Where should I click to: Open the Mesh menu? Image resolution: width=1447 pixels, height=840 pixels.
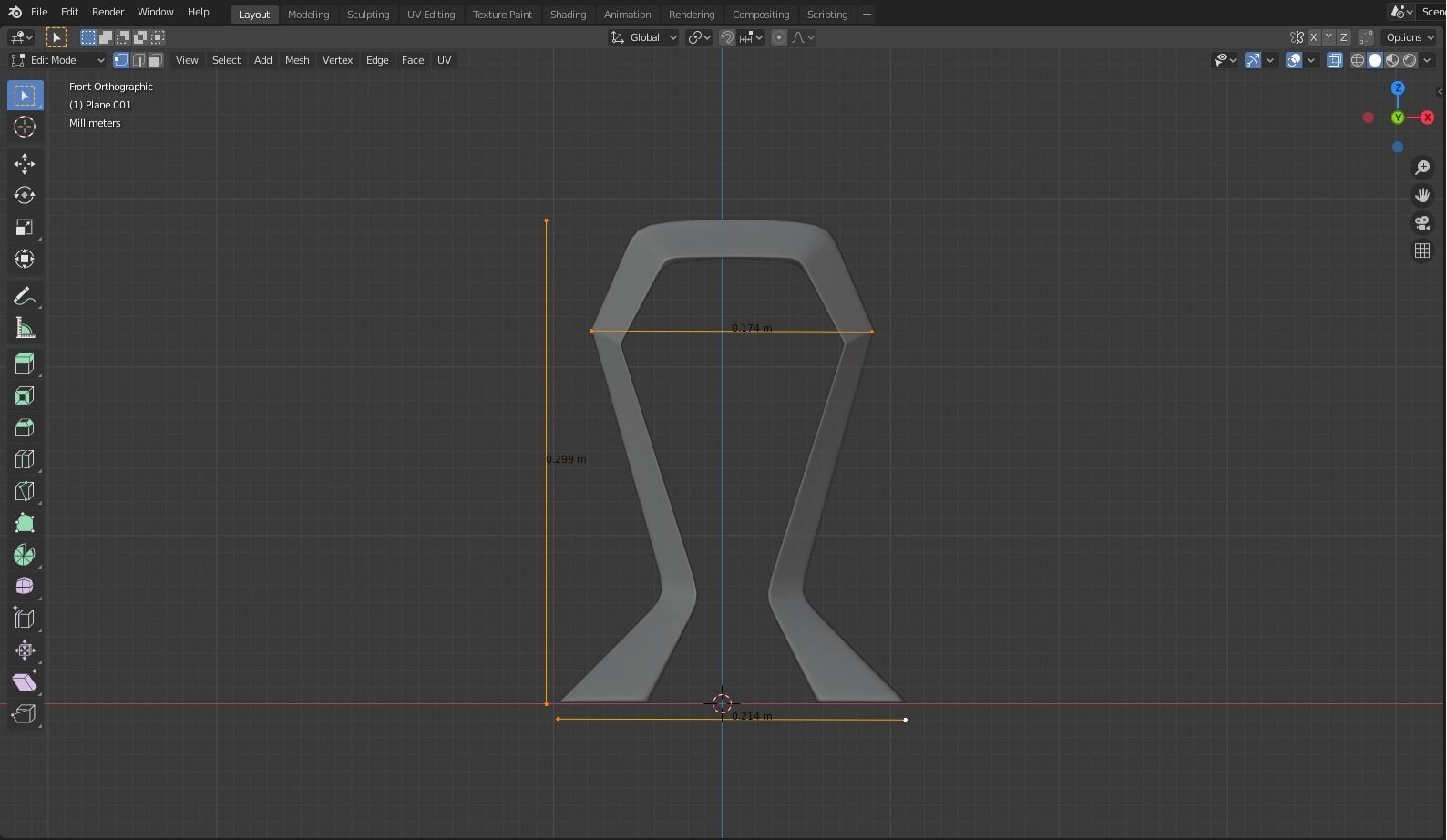pyautogui.click(x=297, y=60)
